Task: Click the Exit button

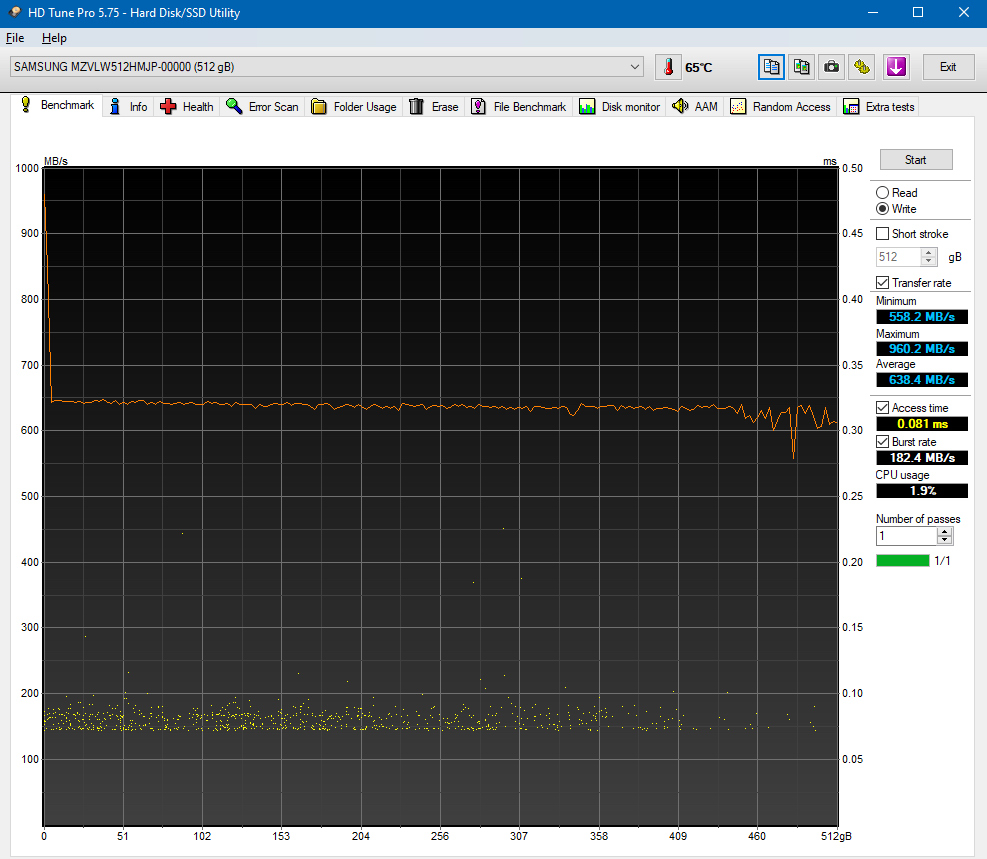Action: [x=947, y=66]
